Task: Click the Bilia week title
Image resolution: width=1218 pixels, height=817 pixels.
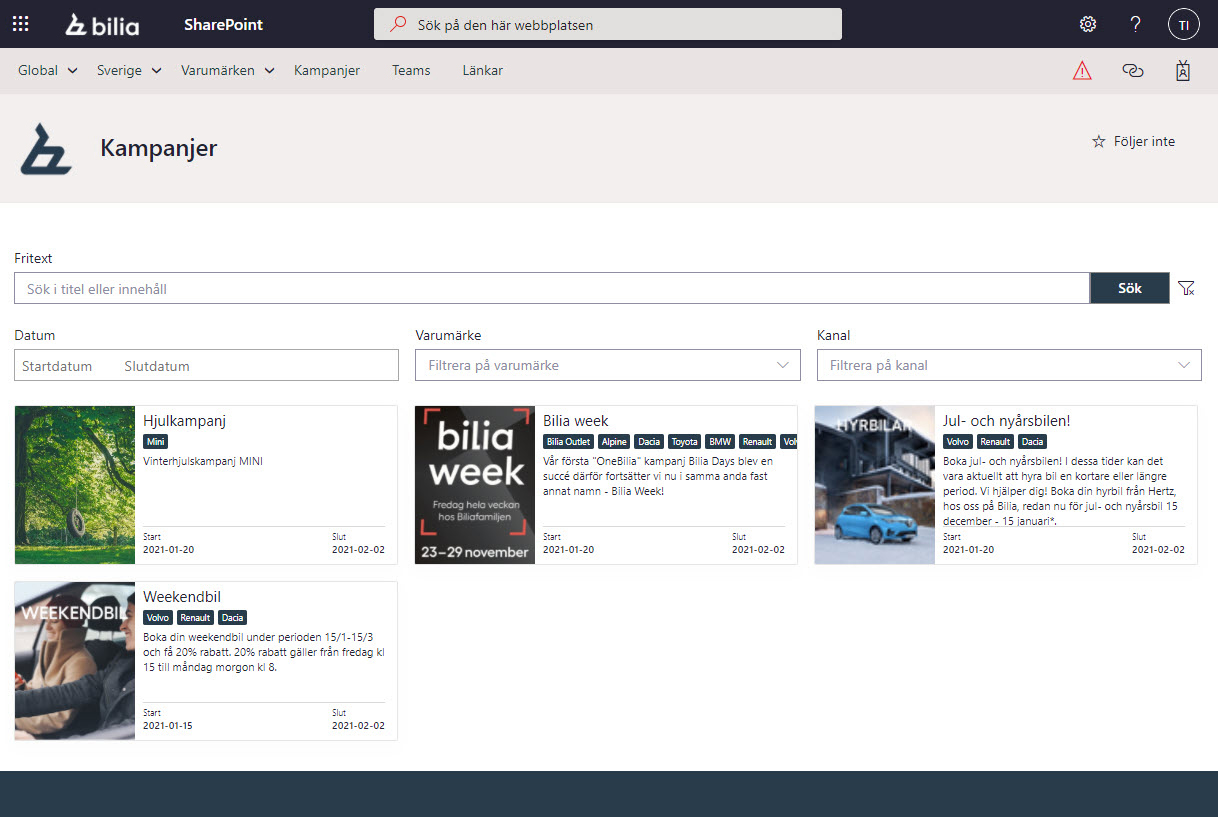Action: [x=576, y=421]
